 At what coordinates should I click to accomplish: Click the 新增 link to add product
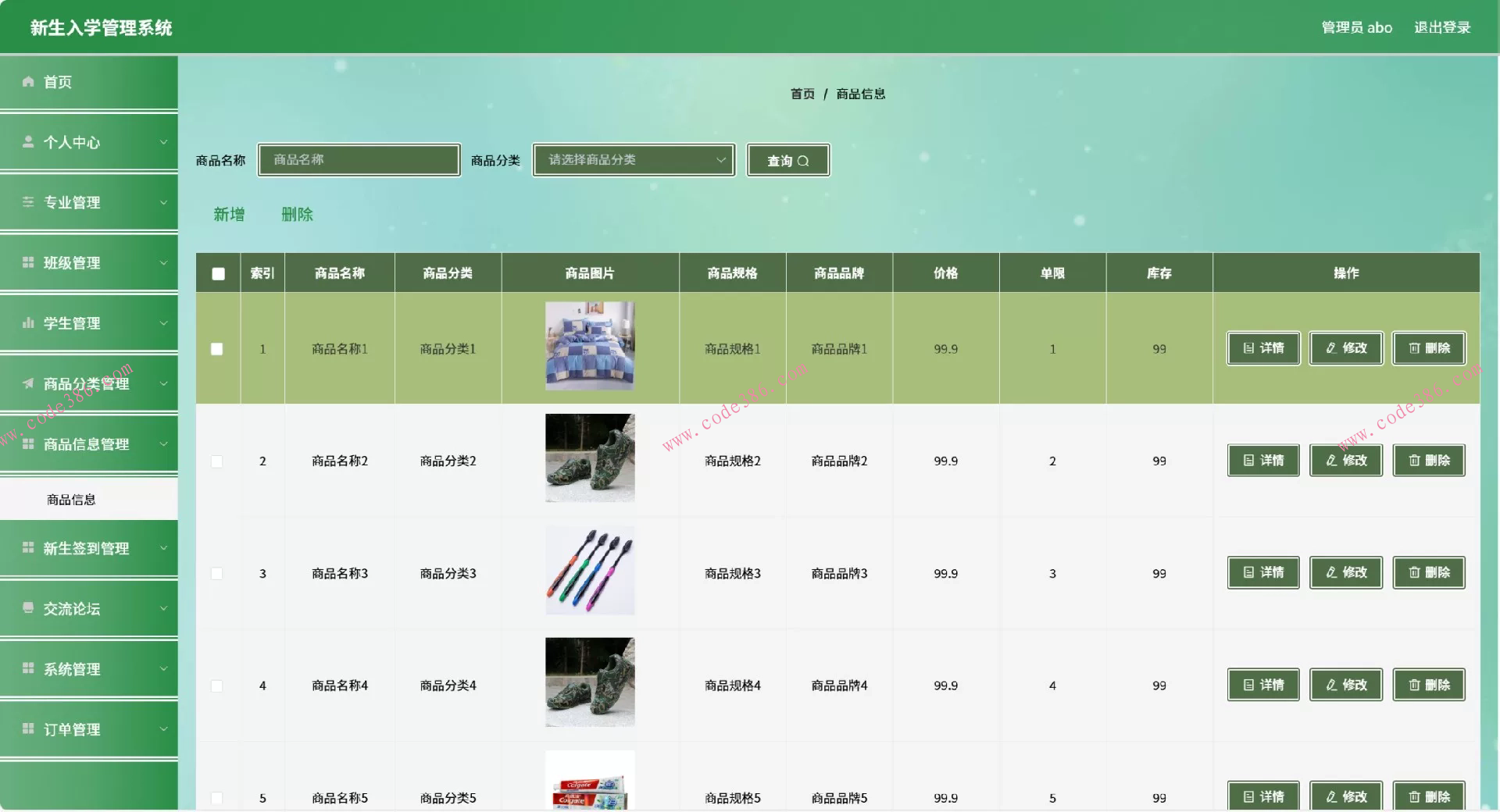tap(228, 215)
